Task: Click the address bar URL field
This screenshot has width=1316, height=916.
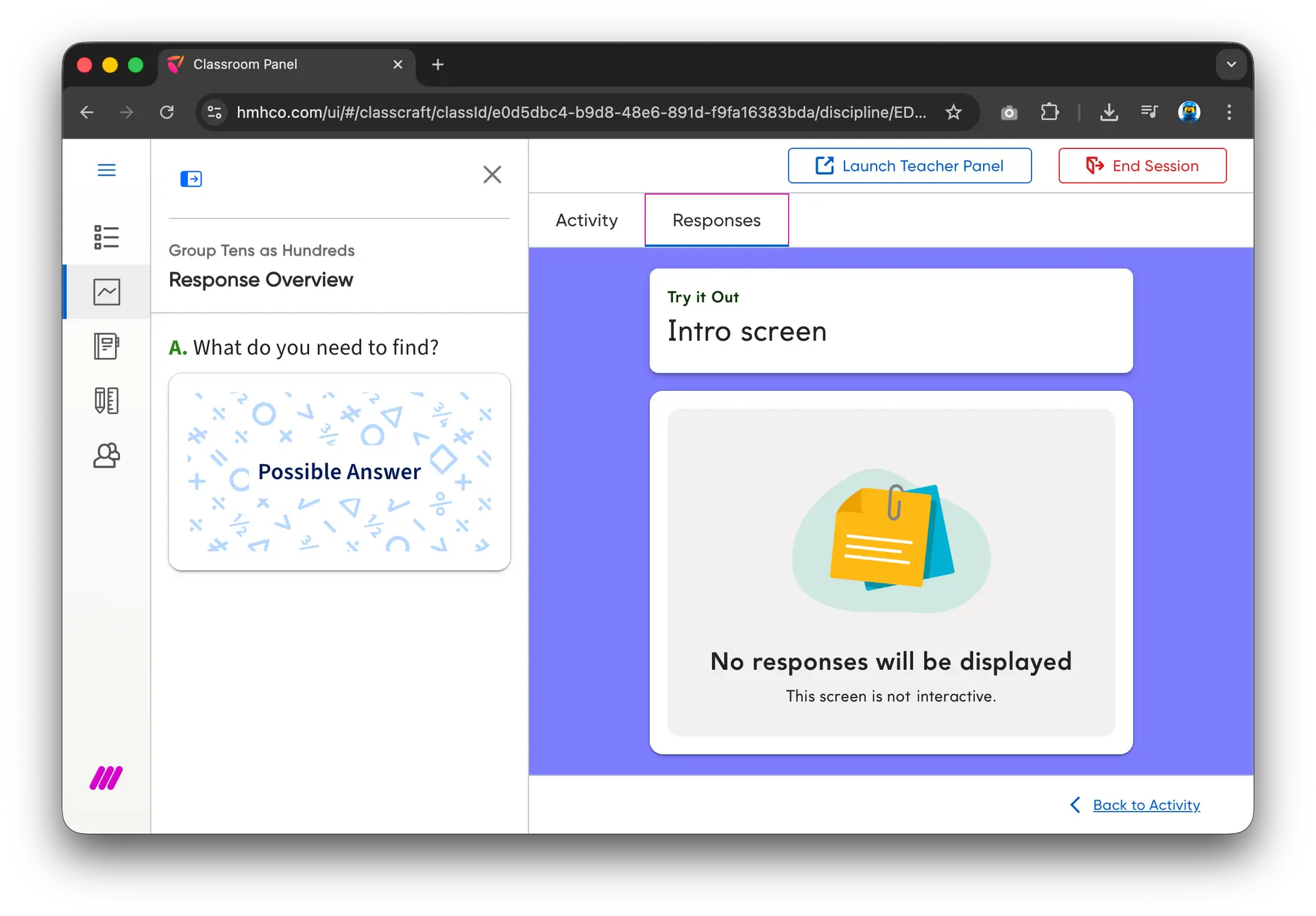Action: coord(581,112)
